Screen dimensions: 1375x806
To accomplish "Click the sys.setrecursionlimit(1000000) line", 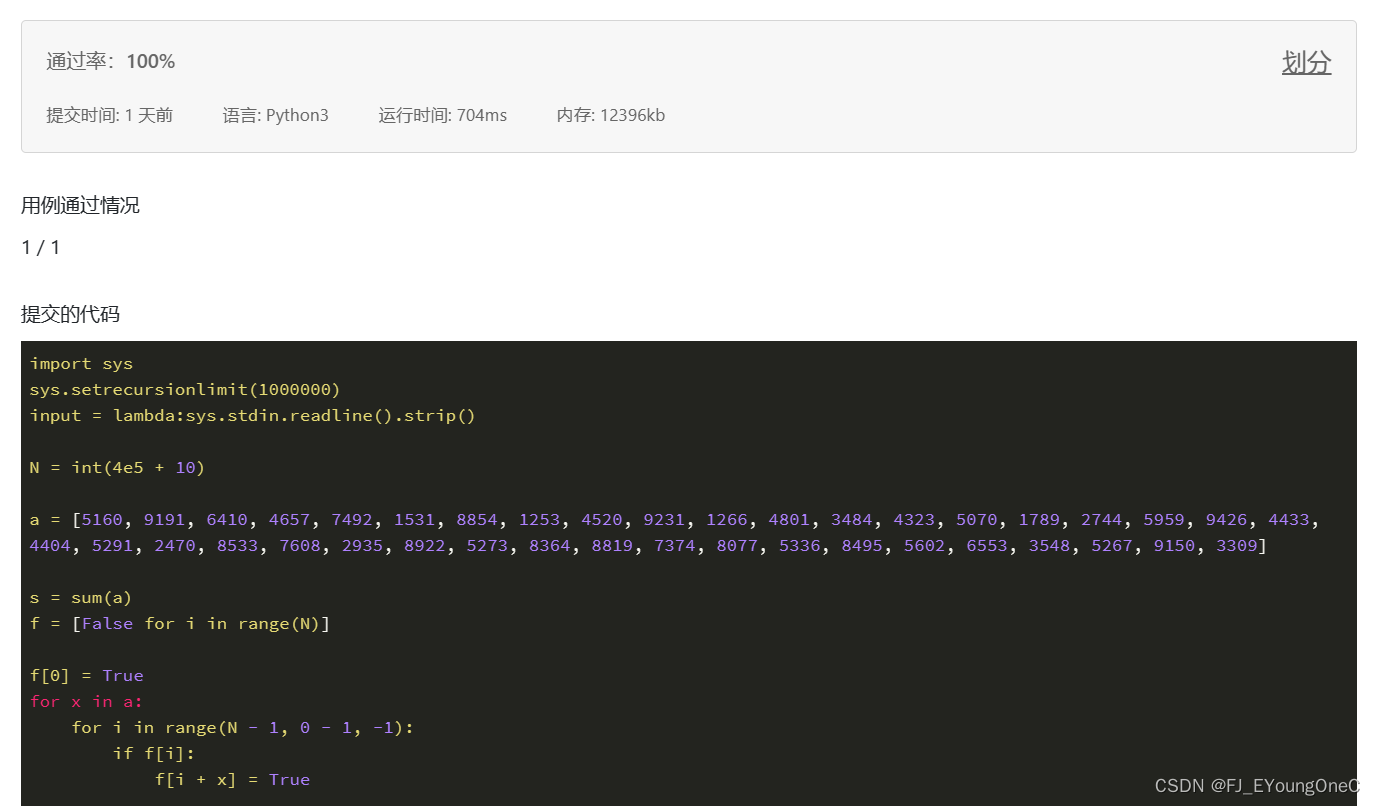I will click(185, 390).
